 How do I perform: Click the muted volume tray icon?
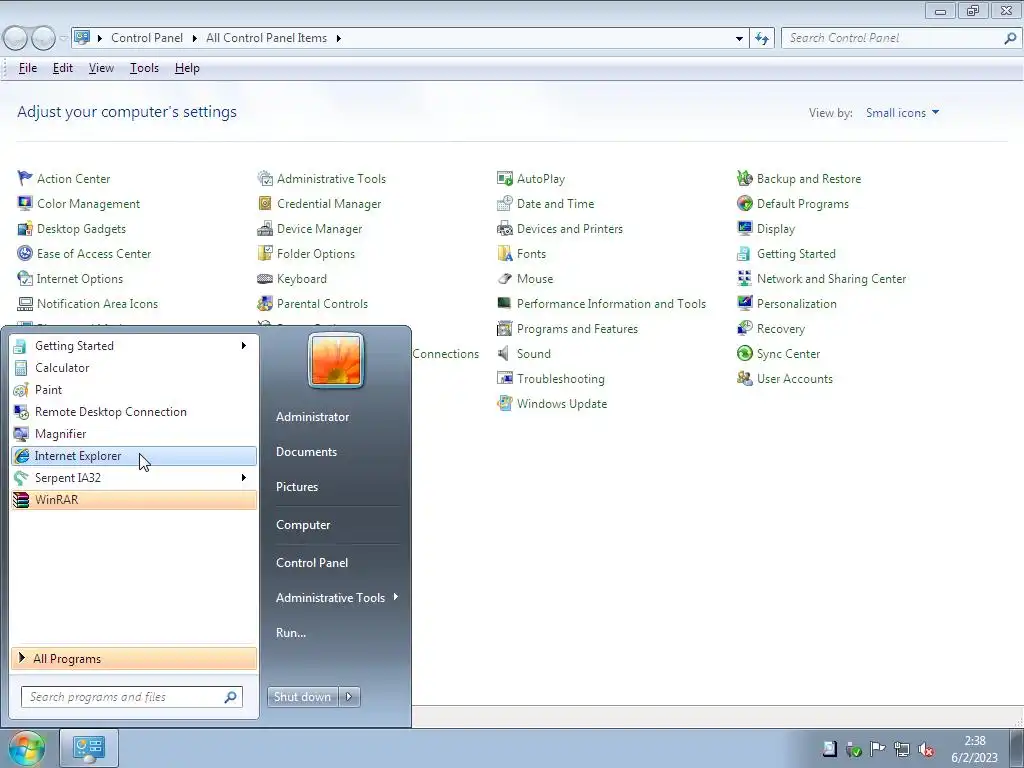(x=926, y=749)
